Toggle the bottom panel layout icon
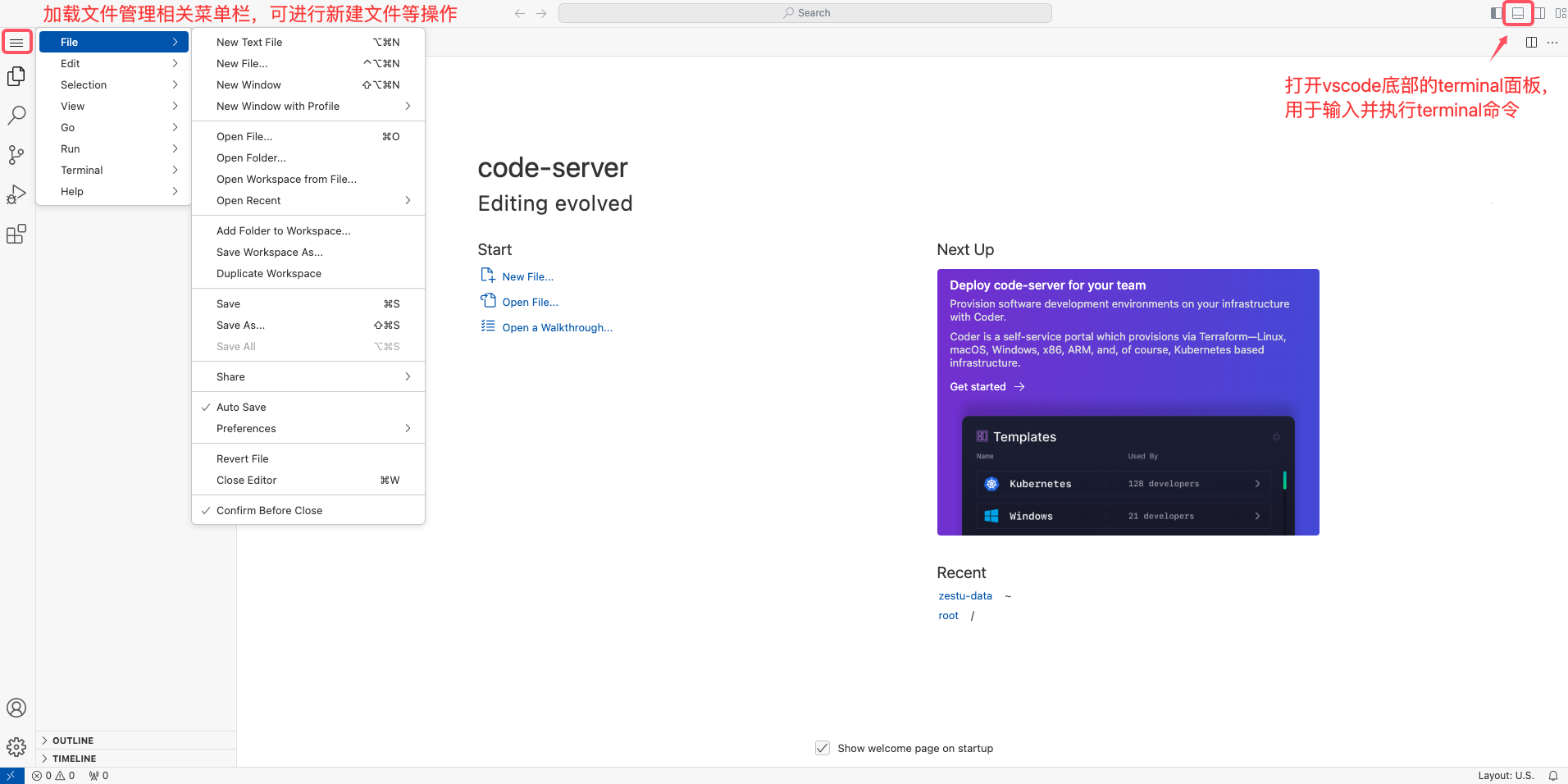Viewport: 1568px width, 784px height. (x=1518, y=13)
